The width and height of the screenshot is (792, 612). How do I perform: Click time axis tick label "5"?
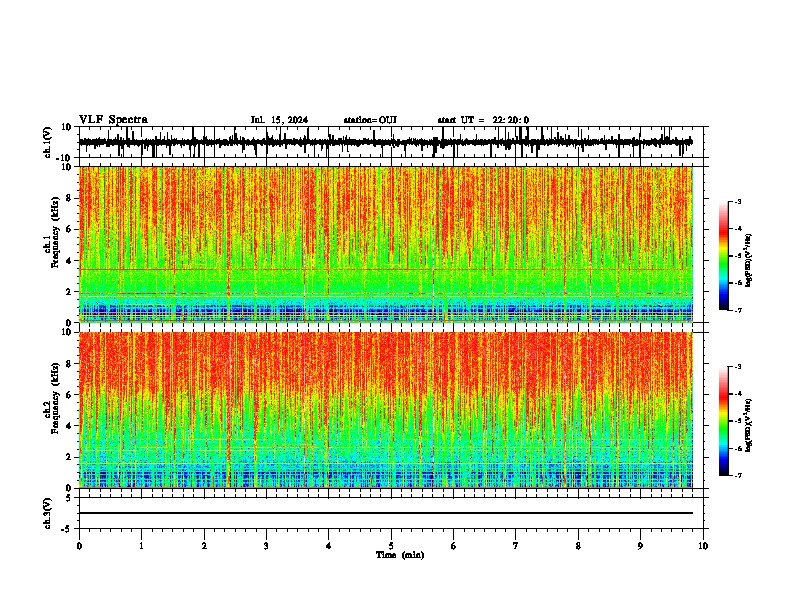tap(391, 546)
